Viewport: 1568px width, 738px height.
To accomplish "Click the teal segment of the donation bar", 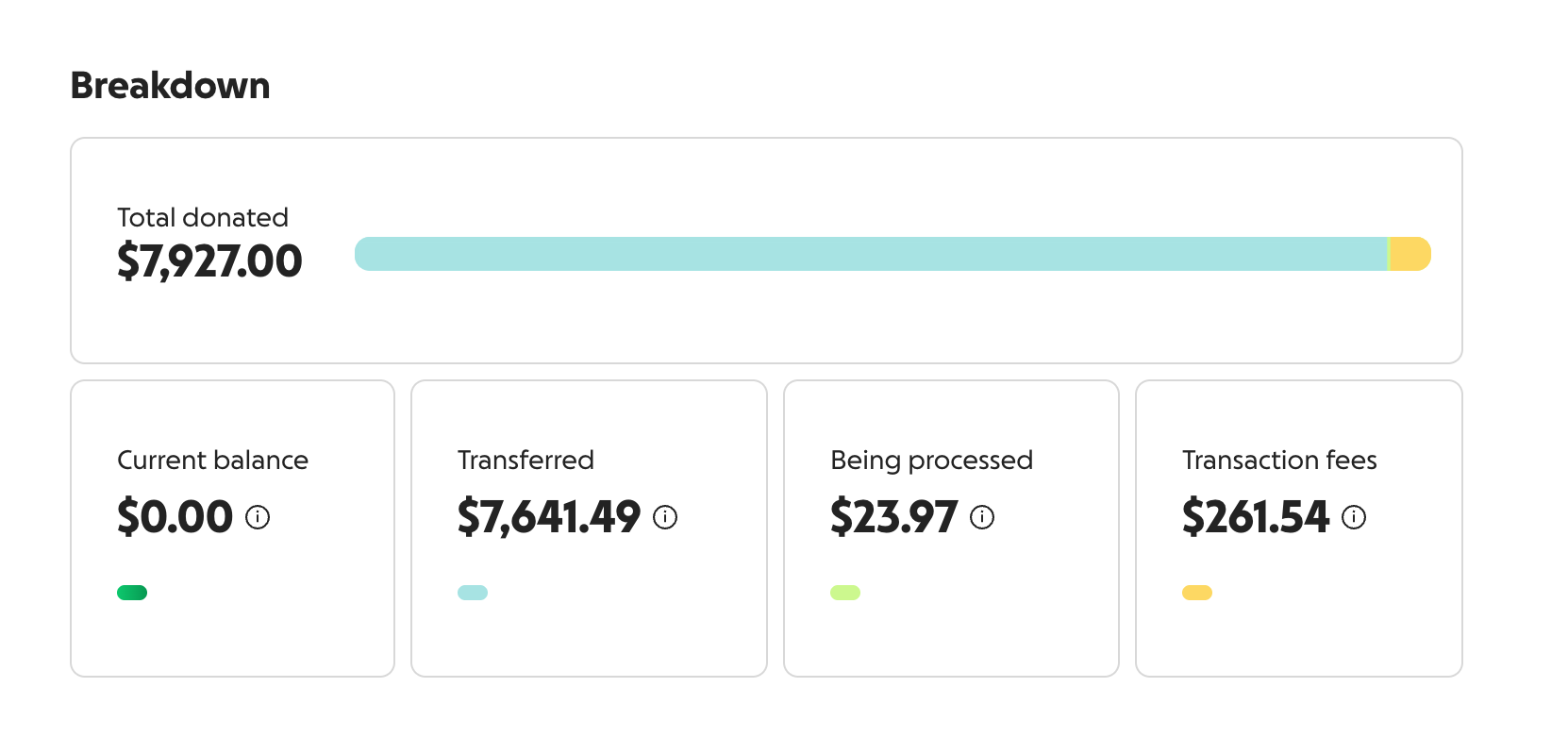I will (868, 254).
